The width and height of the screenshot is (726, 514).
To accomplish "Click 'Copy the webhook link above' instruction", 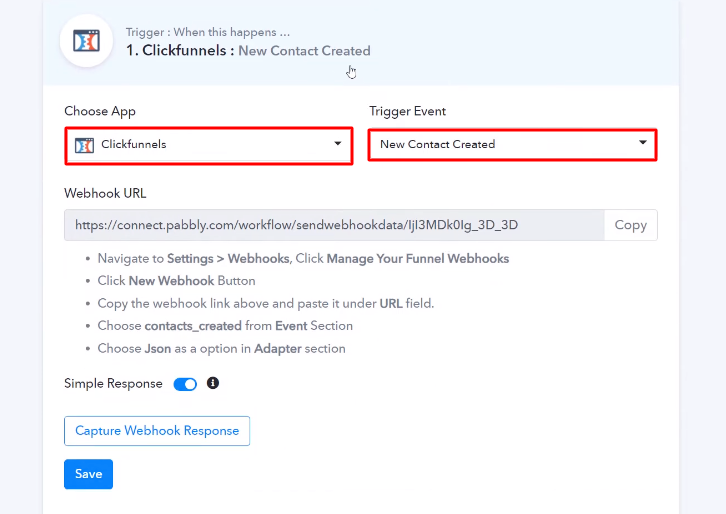I will click(266, 303).
